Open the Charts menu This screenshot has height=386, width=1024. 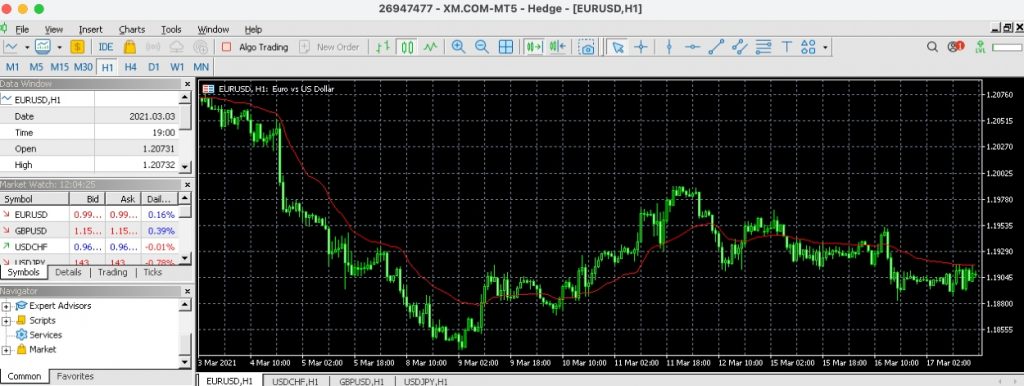point(132,29)
